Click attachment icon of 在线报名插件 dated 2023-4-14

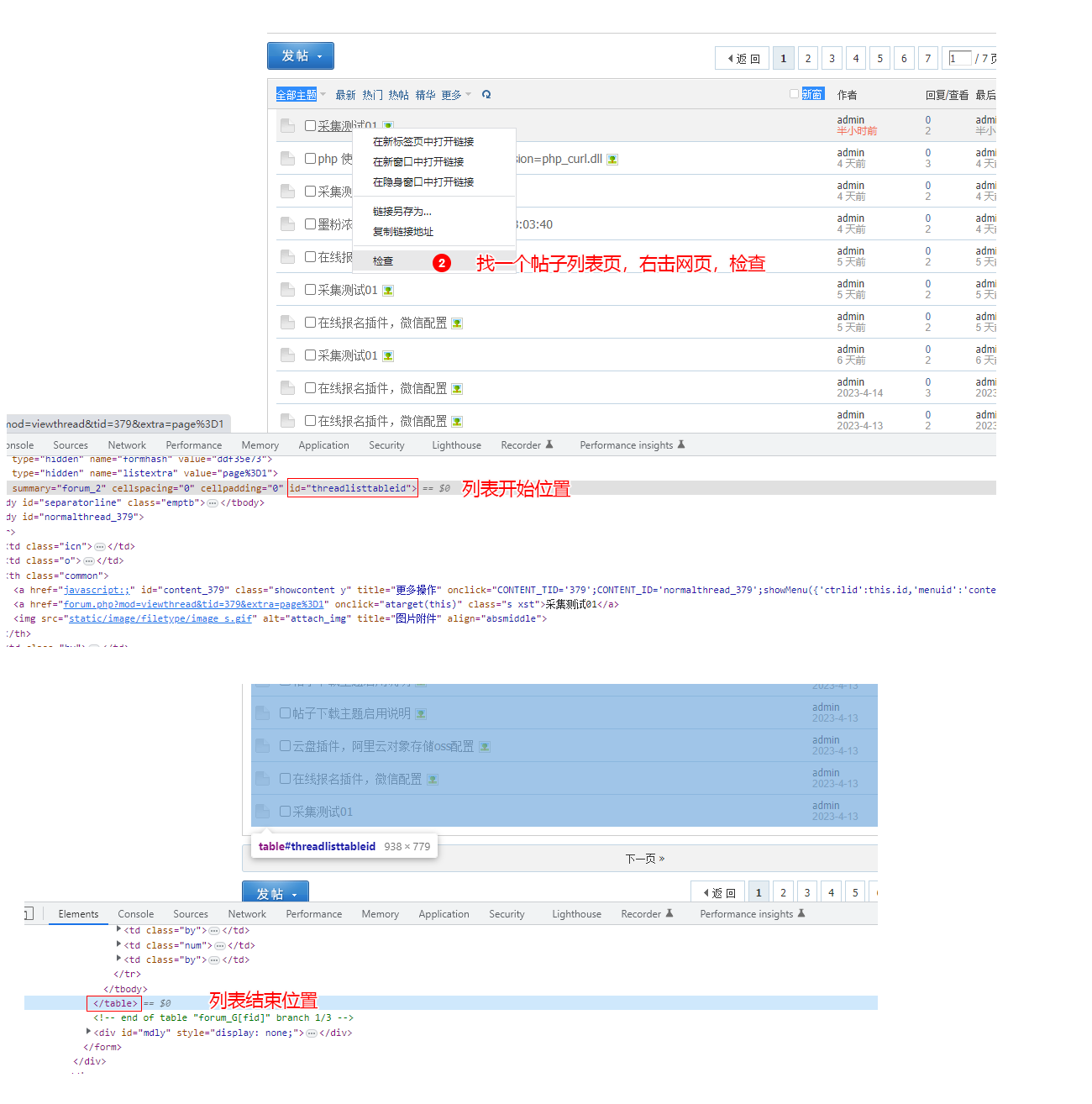(x=457, y=389)
